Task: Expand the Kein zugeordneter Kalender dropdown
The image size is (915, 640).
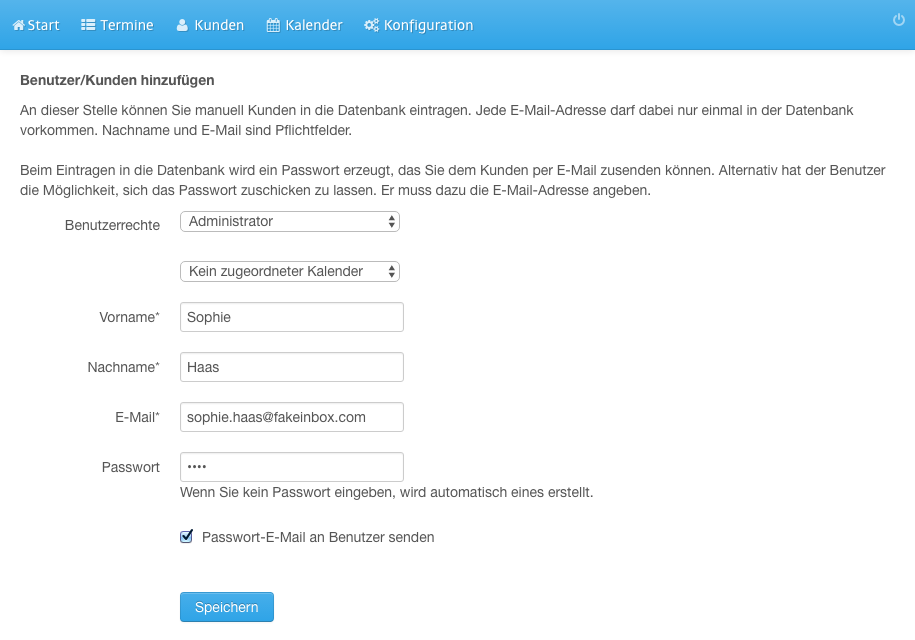Action: pyautogui.click(x=290, y=271)
